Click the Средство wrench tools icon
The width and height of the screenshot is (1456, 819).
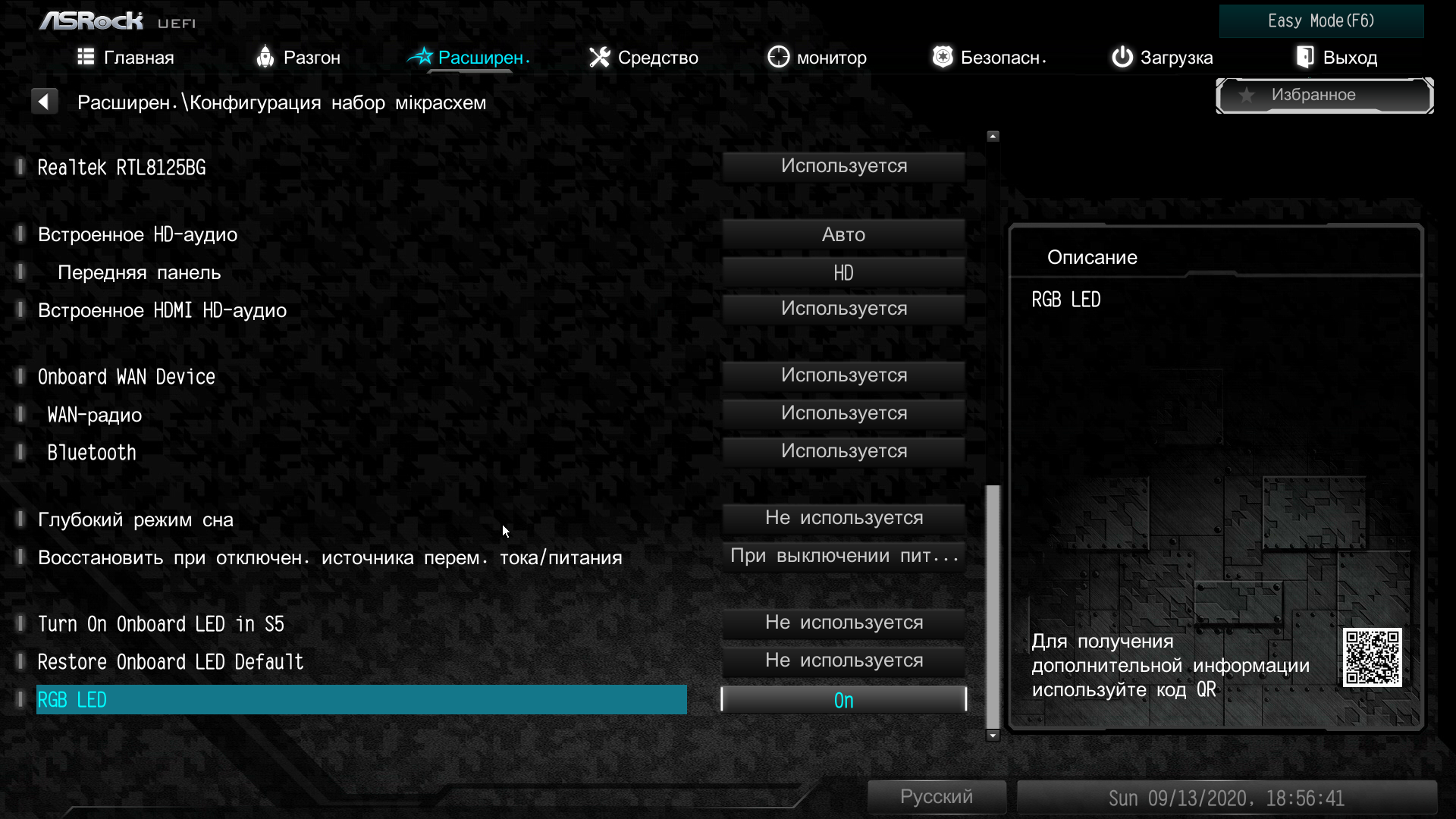coord(599,57)
